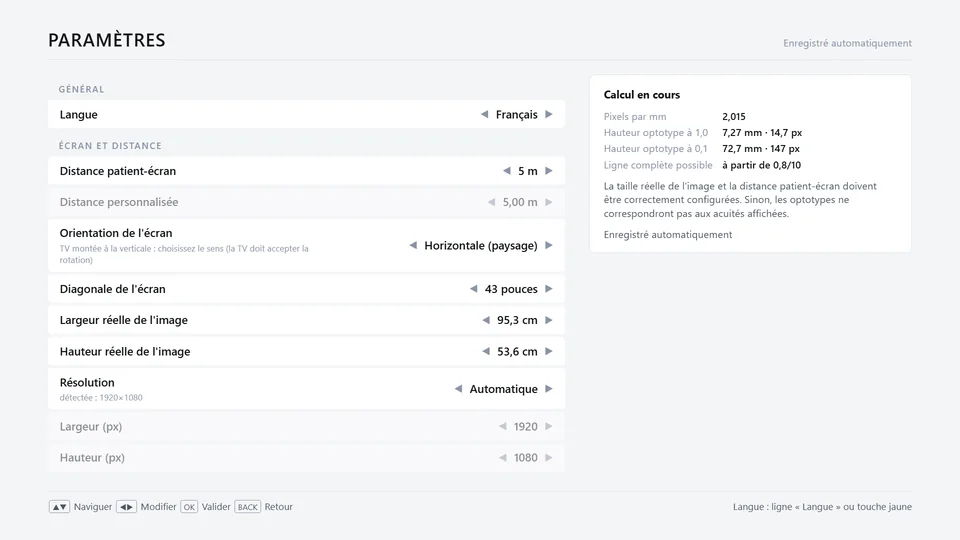The image size is (960, 540).
Task: Click the Langue row label
Action: 78,114
